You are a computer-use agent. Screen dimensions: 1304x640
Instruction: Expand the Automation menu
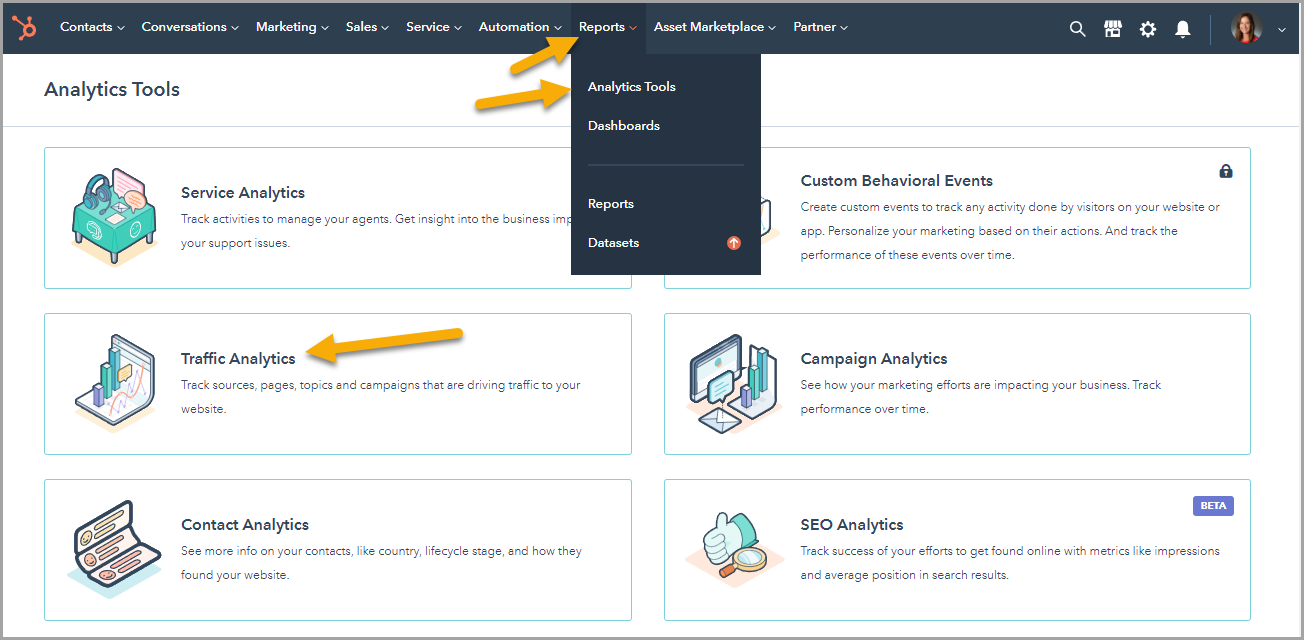(x=520, y=27)
